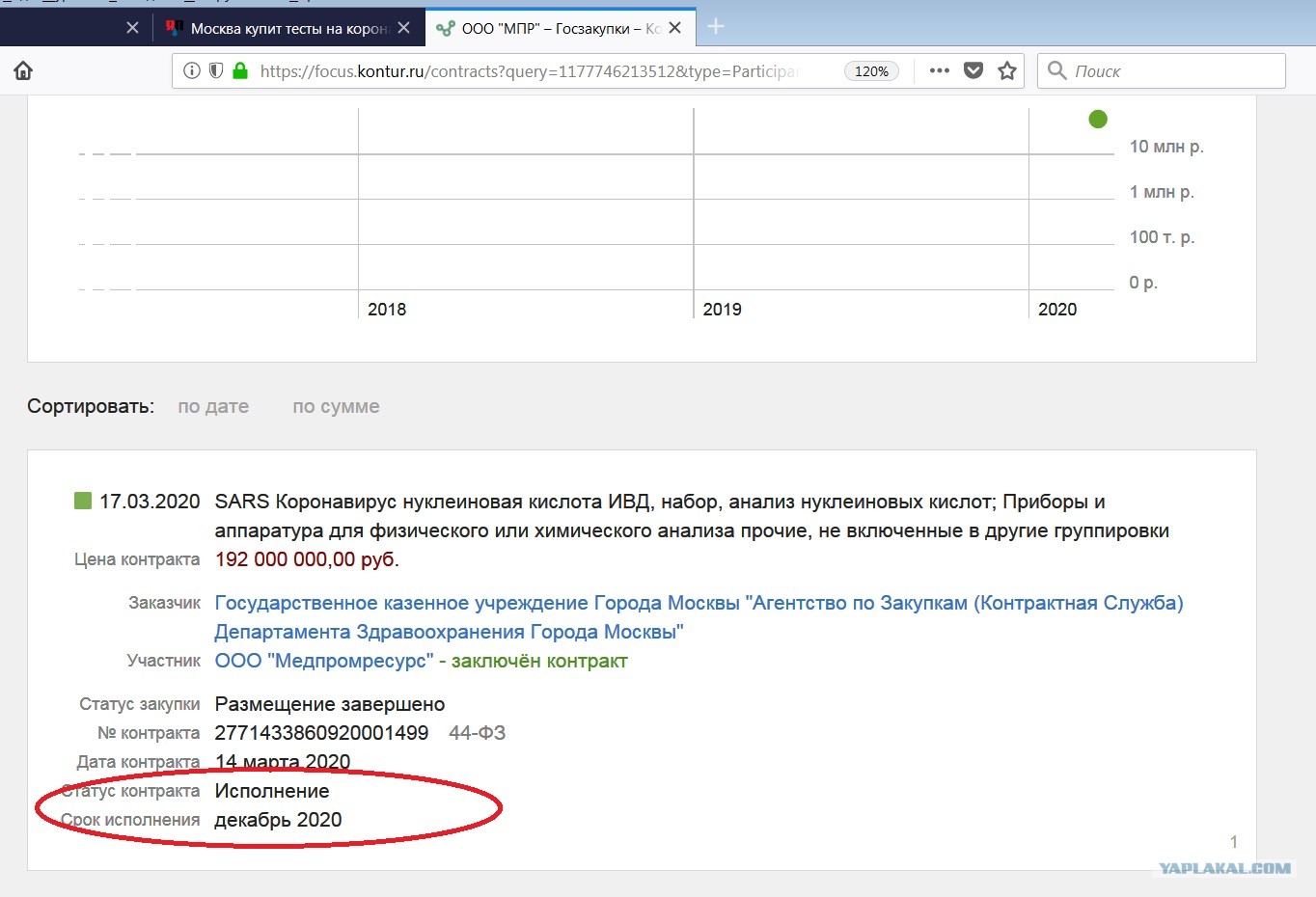Switch to ООО "МПР" – Госзакупки tab
1316x897 pixels.
(560, 28)
